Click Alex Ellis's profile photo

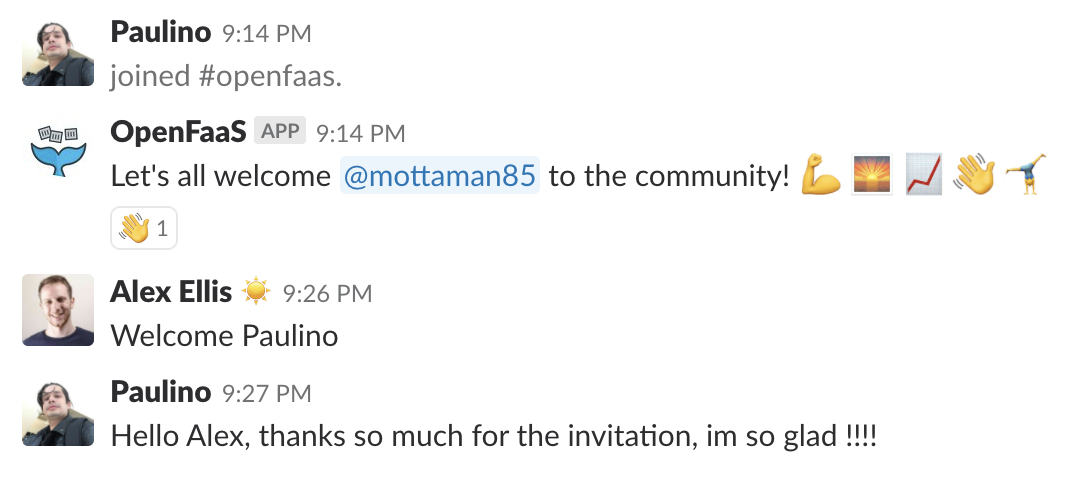click(x=58, y=310)
